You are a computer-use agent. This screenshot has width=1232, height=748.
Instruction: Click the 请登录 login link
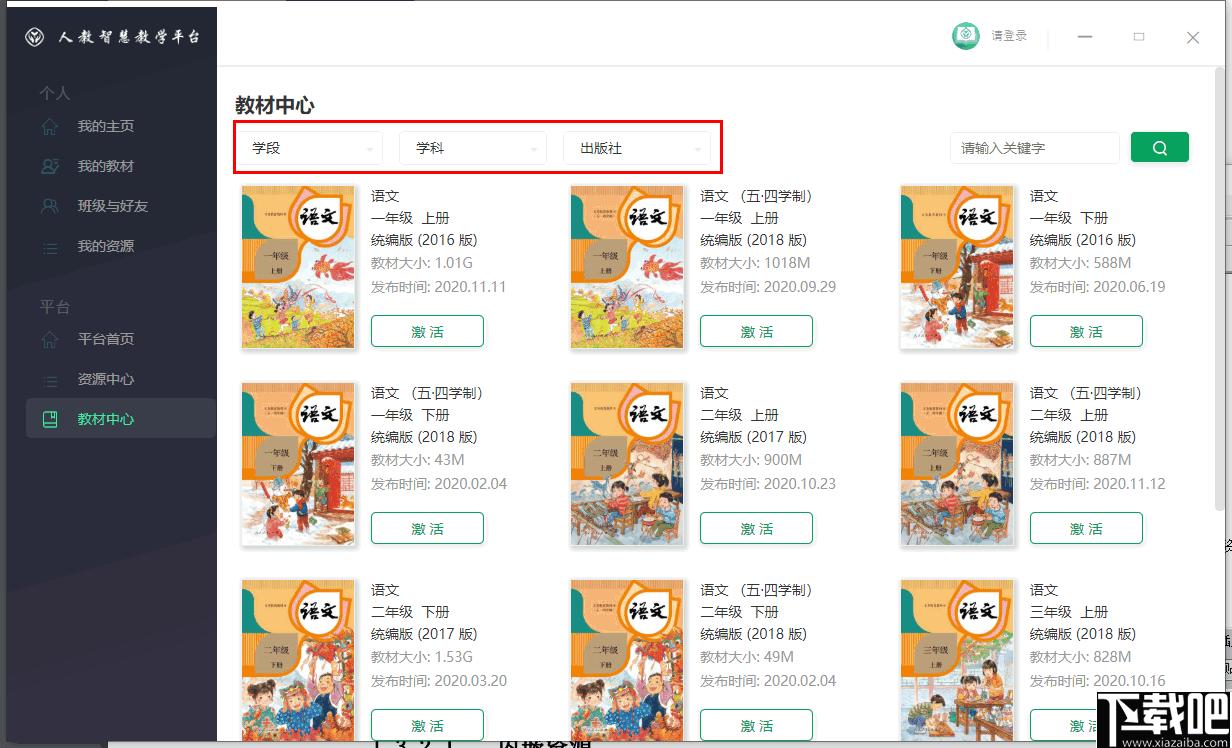(x=1009, y=36)
